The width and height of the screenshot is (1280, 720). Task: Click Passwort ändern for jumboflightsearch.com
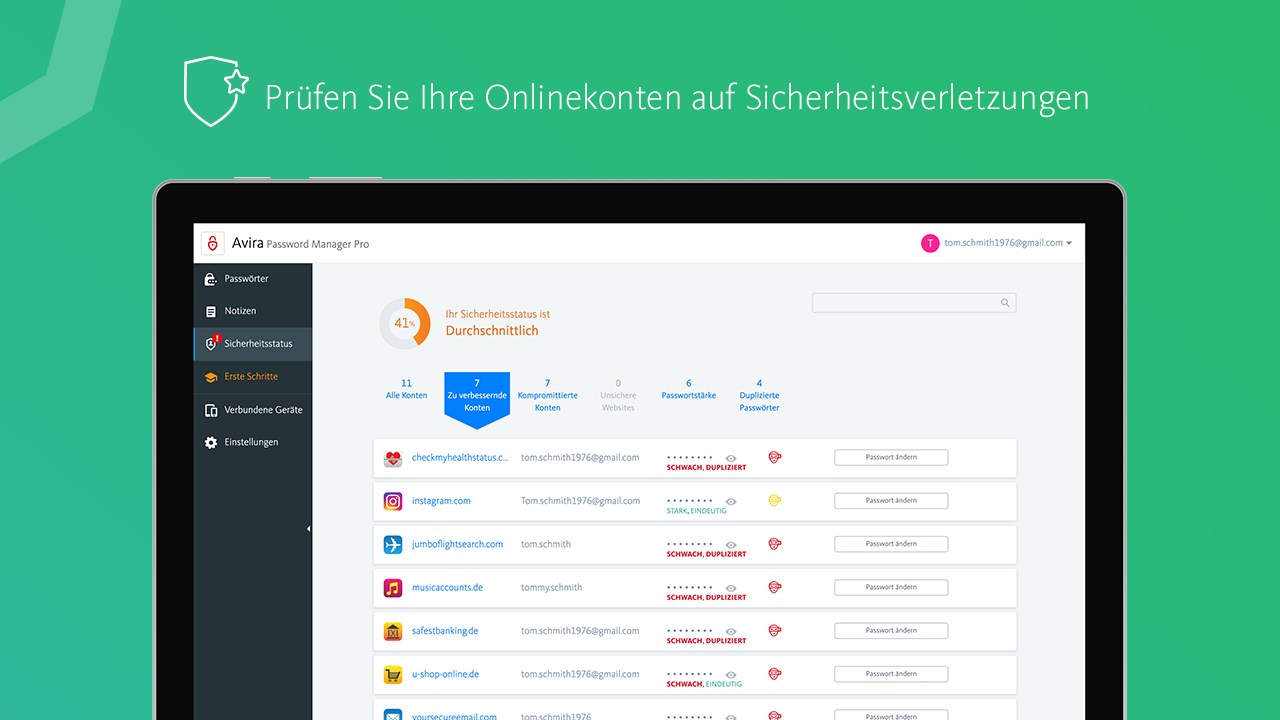tap(891, 544)
